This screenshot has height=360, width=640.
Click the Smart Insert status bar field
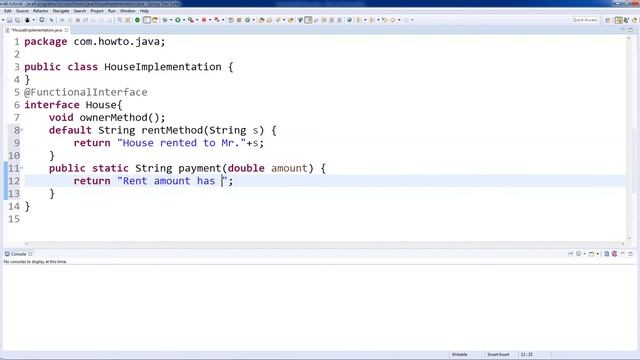point(498,354)
